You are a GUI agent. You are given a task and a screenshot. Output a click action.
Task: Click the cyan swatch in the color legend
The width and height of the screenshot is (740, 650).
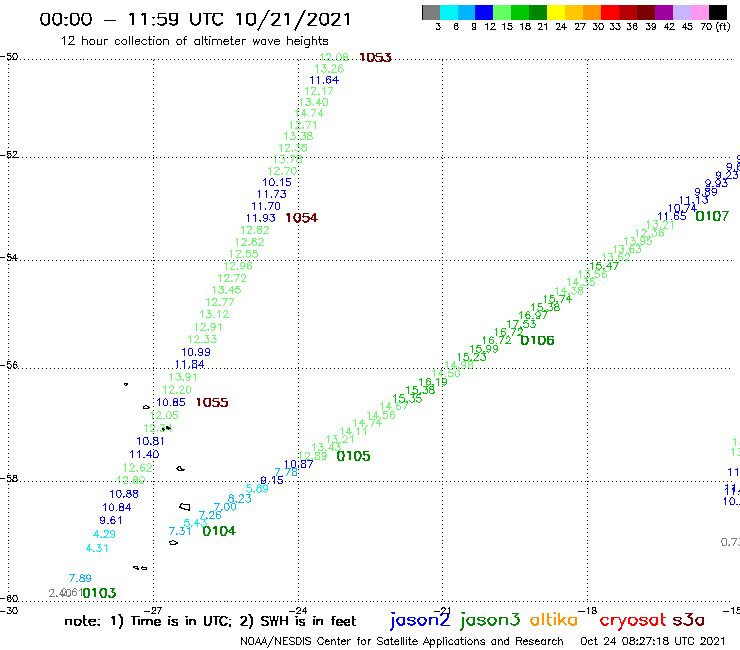pyautogui.click(x=449, y=12)
